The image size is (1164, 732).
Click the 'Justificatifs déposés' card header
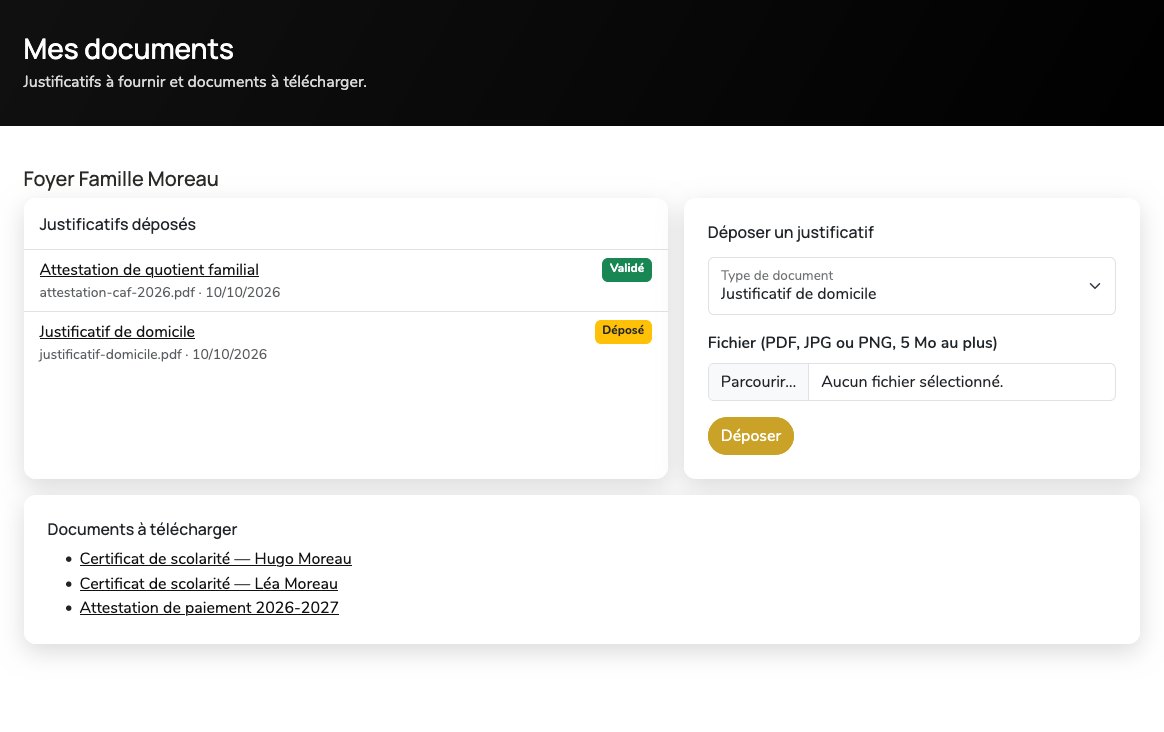pos(117,224)
